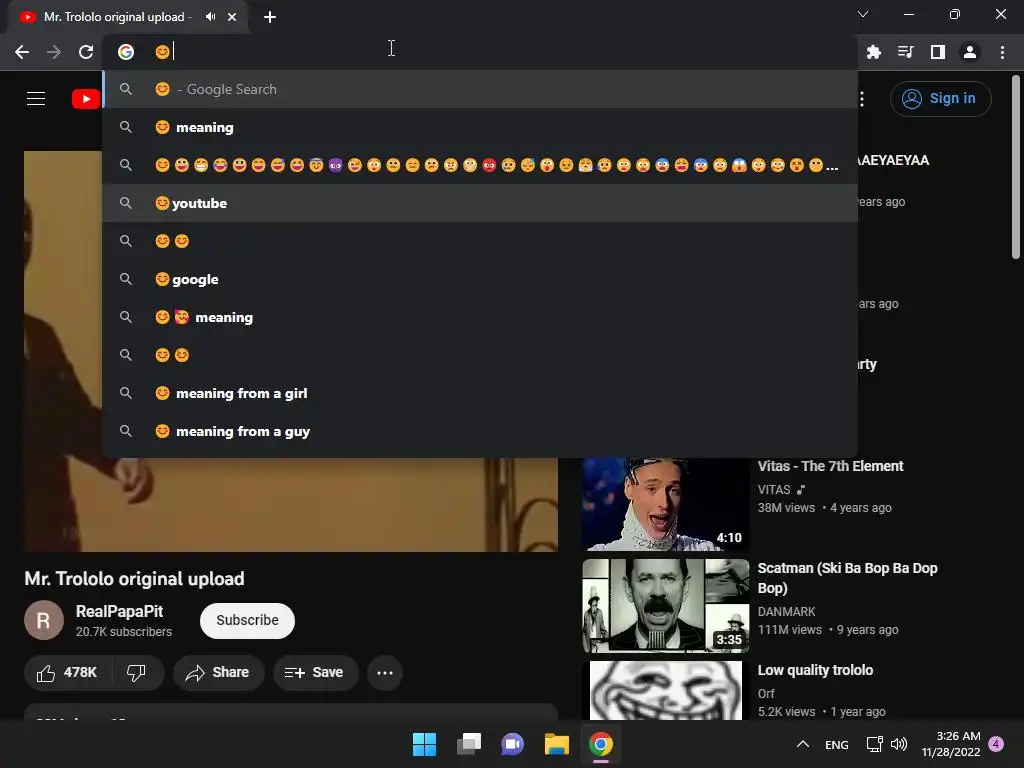Reload the page with the refresh icon
The width and height of the screenshot is (1024, 768).
tap(86, 52)
